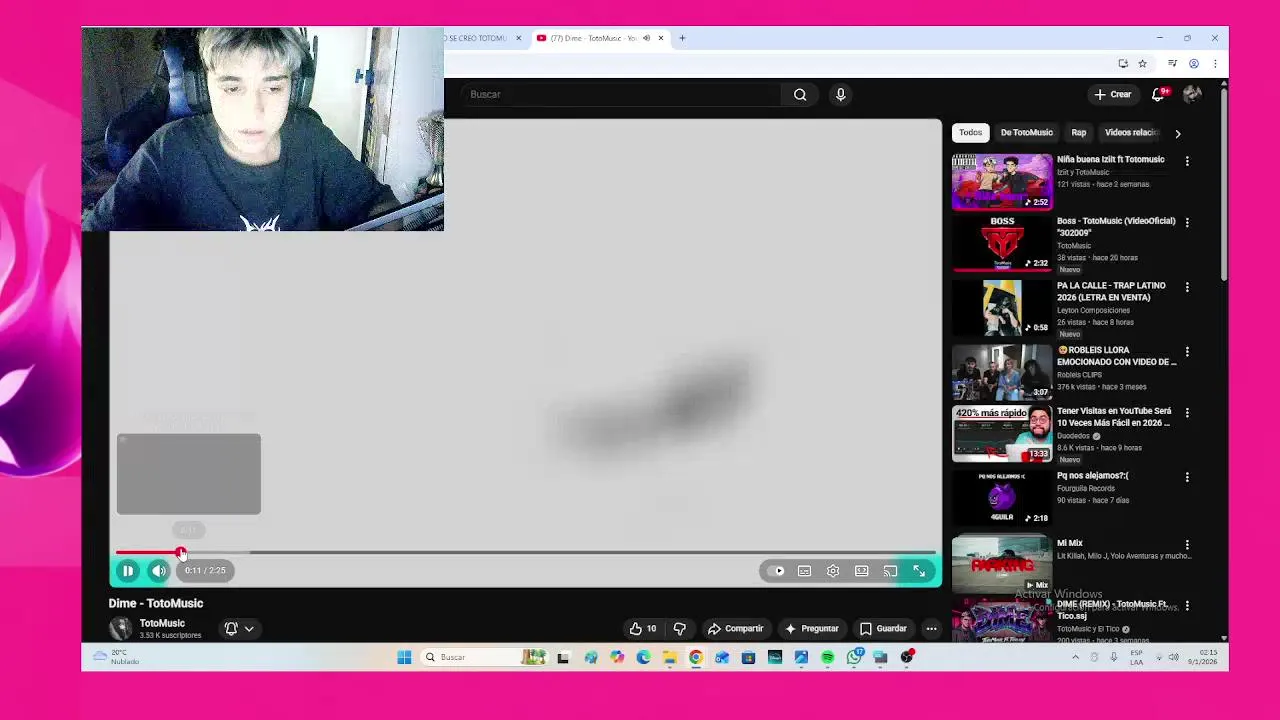Viewport: 1280px width, 720px height.
Task: Focus the YouTube Buscar search field
Action: click(620, 94)
